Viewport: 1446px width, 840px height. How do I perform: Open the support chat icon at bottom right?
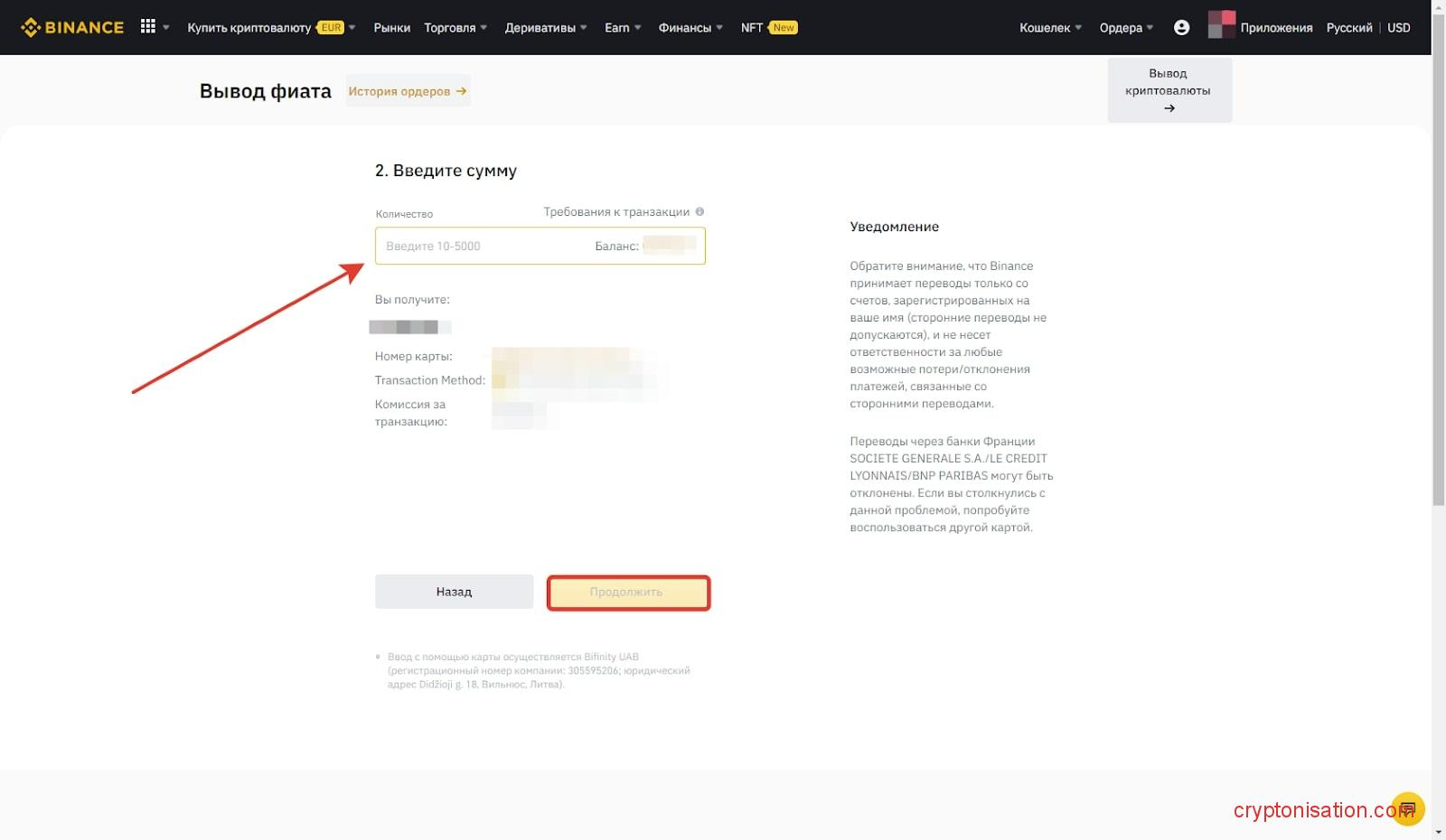pos(1407,808)
